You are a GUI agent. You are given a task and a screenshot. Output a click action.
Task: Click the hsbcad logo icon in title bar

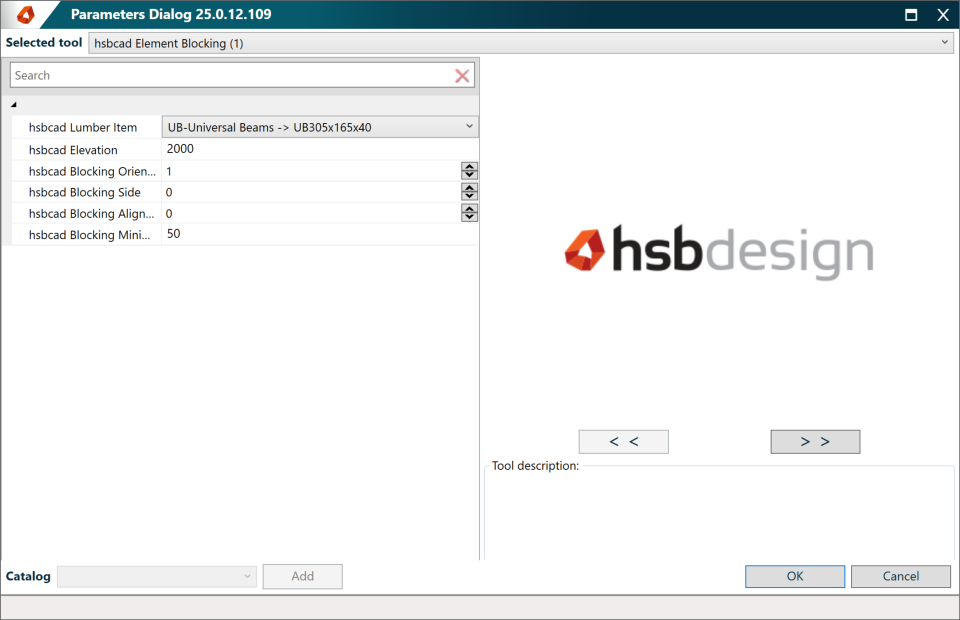[26, 14]
